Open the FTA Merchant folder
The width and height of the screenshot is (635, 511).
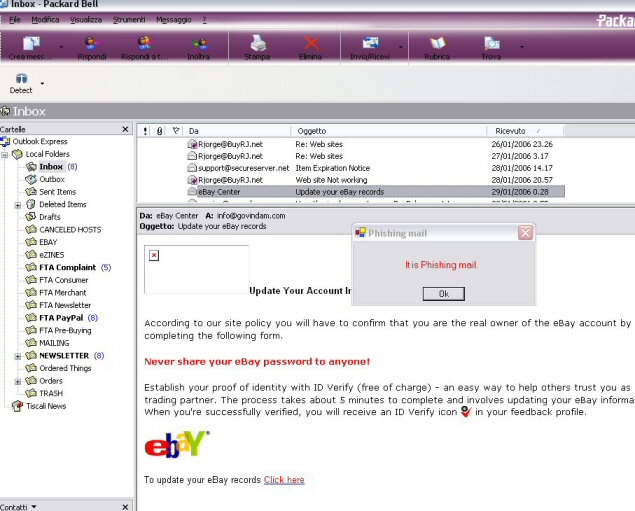(x=63, y=292)
